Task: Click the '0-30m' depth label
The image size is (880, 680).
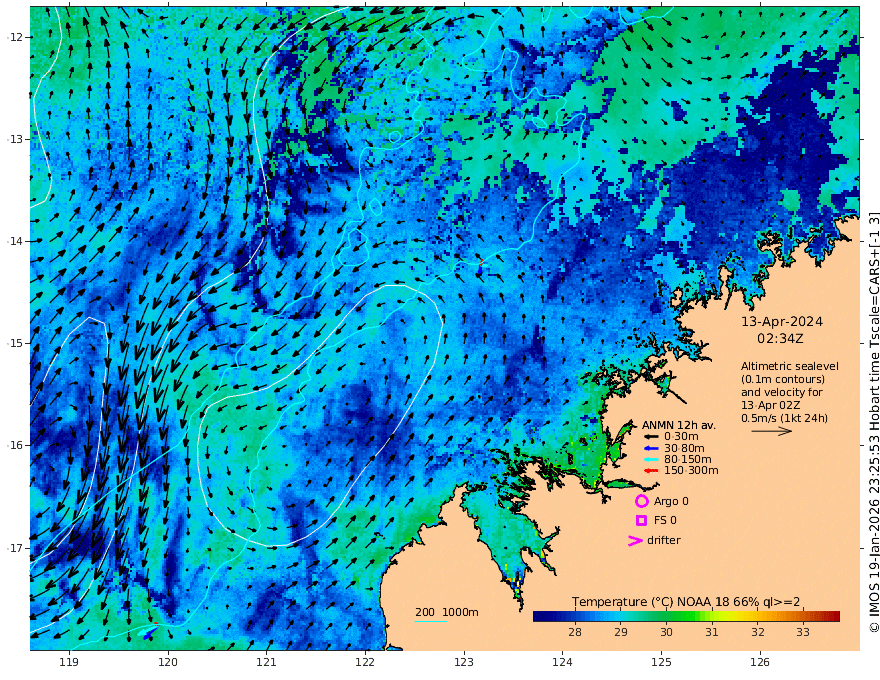Action: pos(681,437)
